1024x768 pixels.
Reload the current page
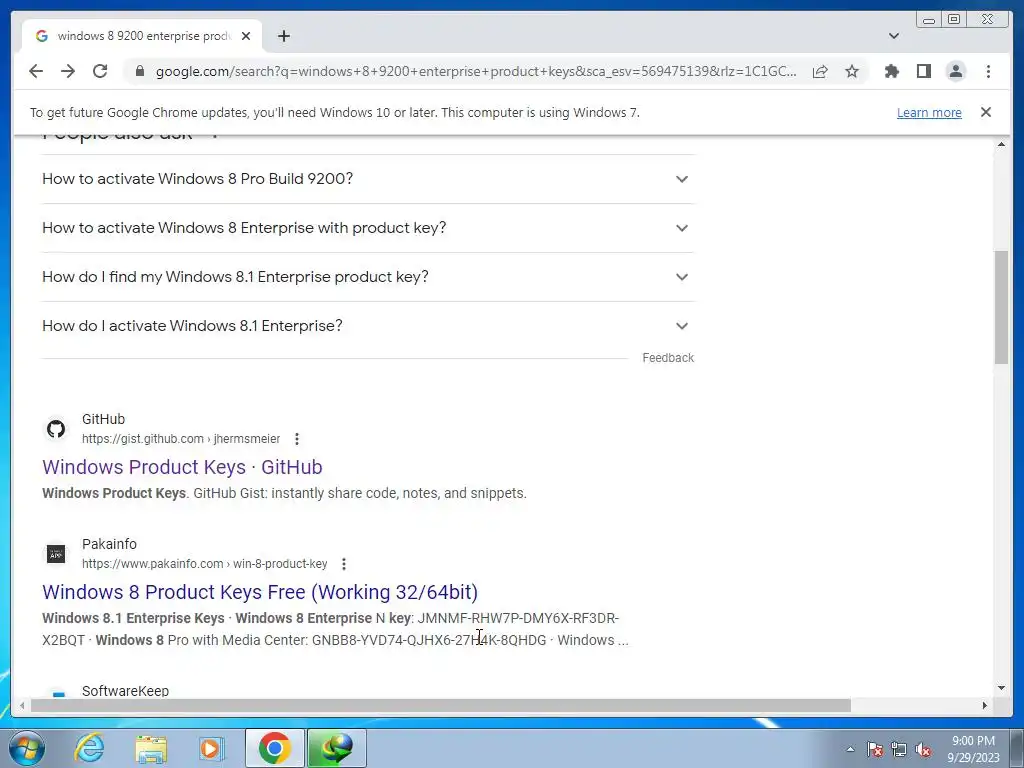[100, 71]
